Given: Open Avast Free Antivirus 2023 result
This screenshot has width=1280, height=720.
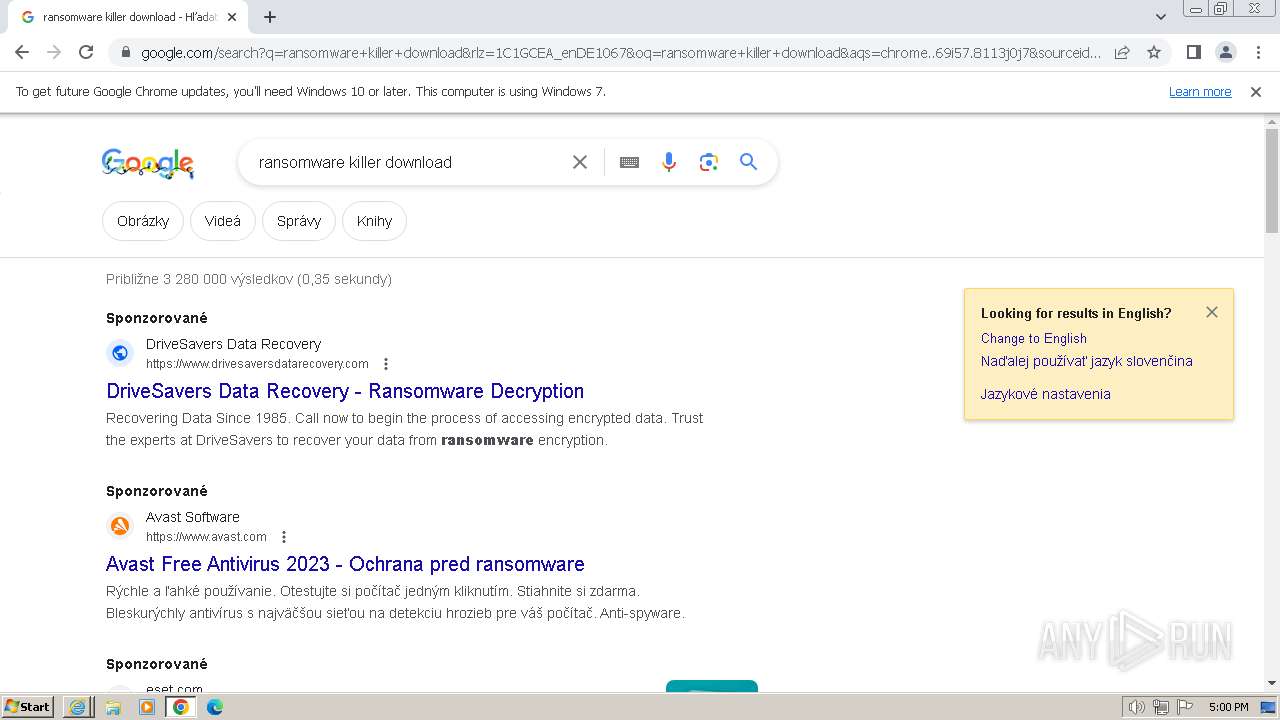Looking at the screenshot, I should click(345, 564).
